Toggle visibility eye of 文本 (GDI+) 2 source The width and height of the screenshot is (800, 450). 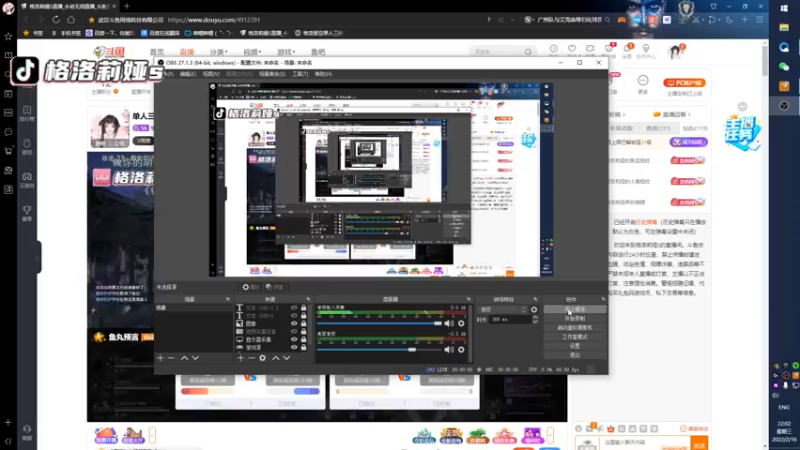[294, 308]
